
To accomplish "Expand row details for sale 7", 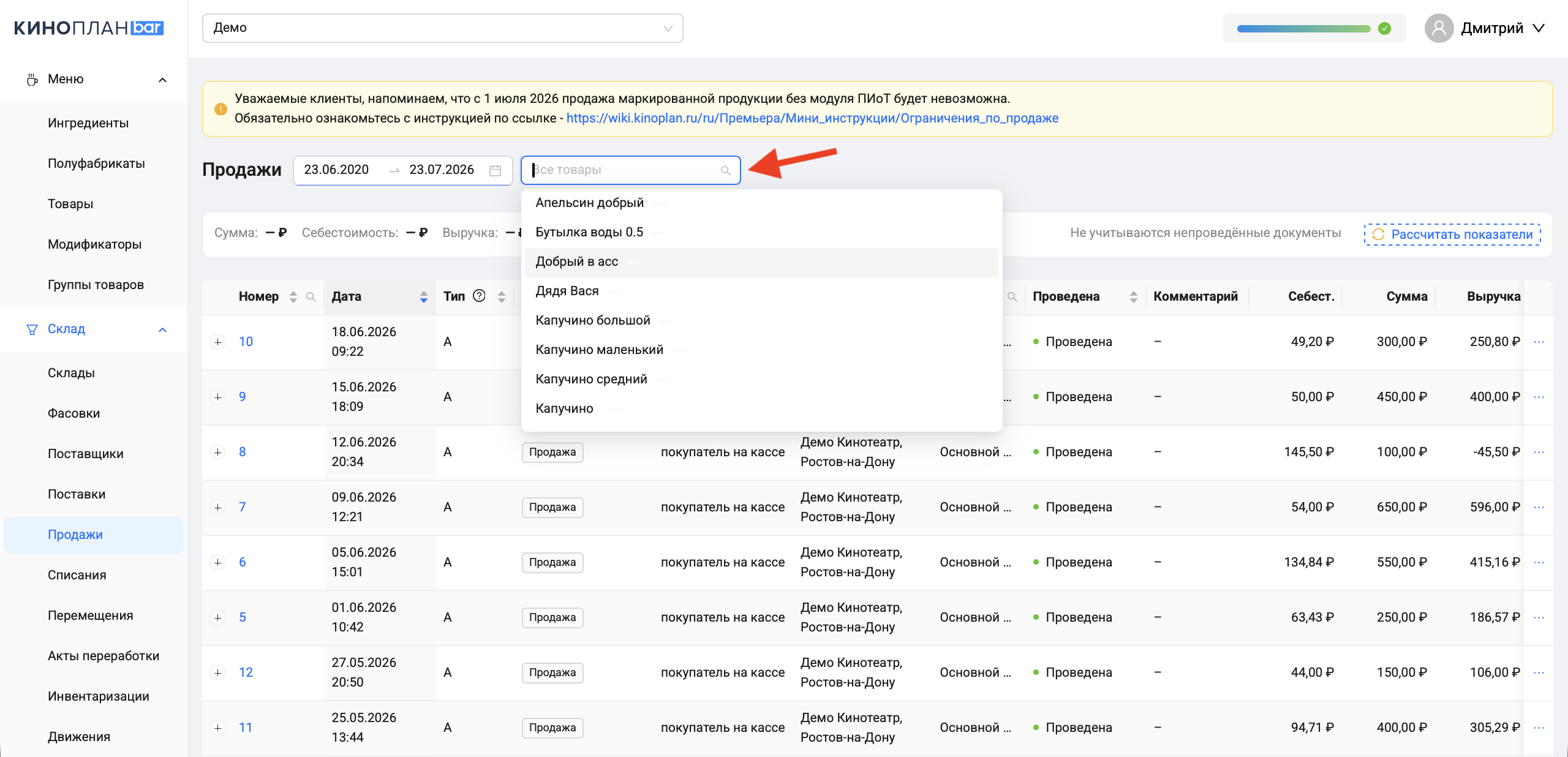I will click(218, 507).
